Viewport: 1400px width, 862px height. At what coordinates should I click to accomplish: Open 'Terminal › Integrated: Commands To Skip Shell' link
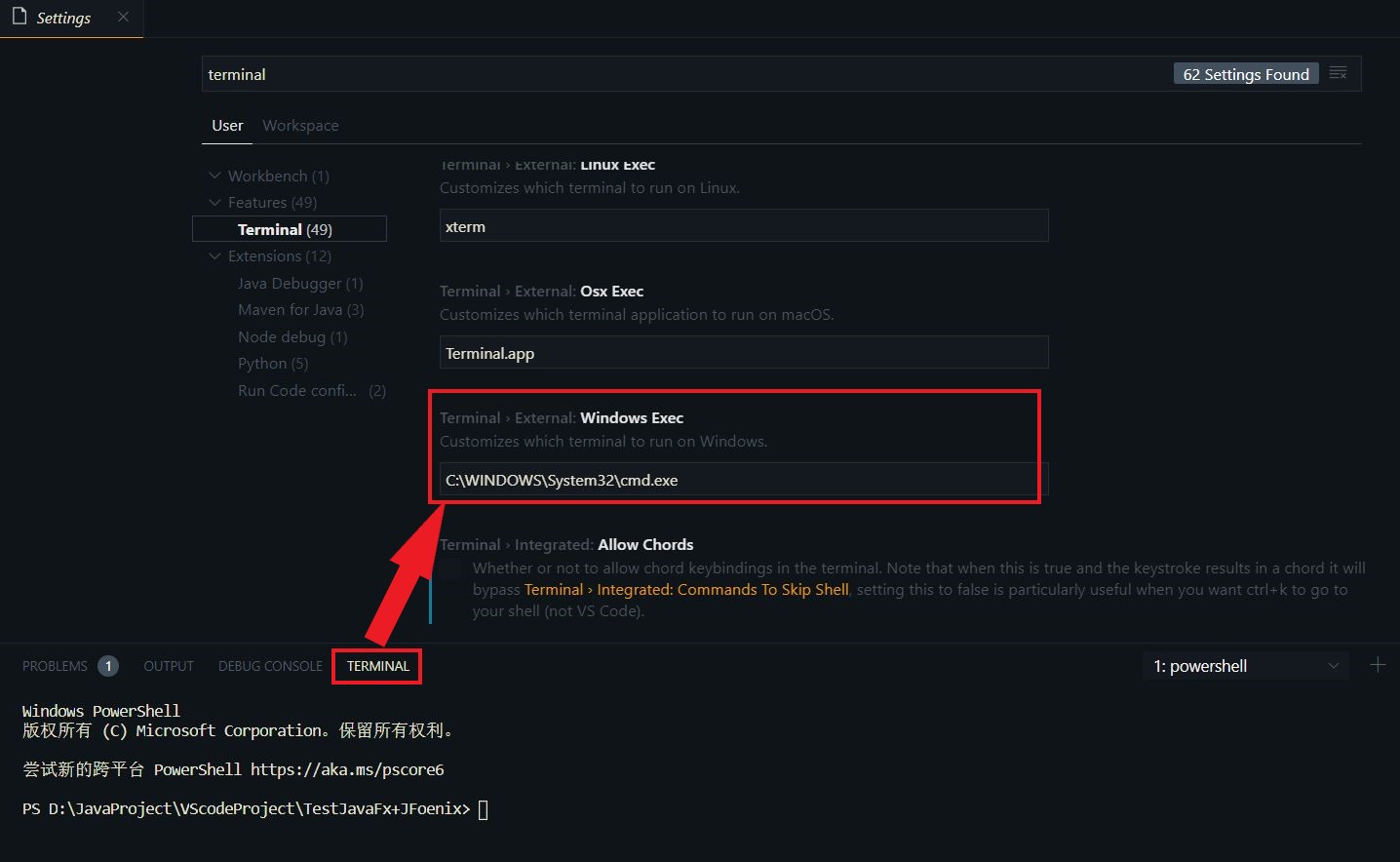pyautogui.click(x=686, y=590)
